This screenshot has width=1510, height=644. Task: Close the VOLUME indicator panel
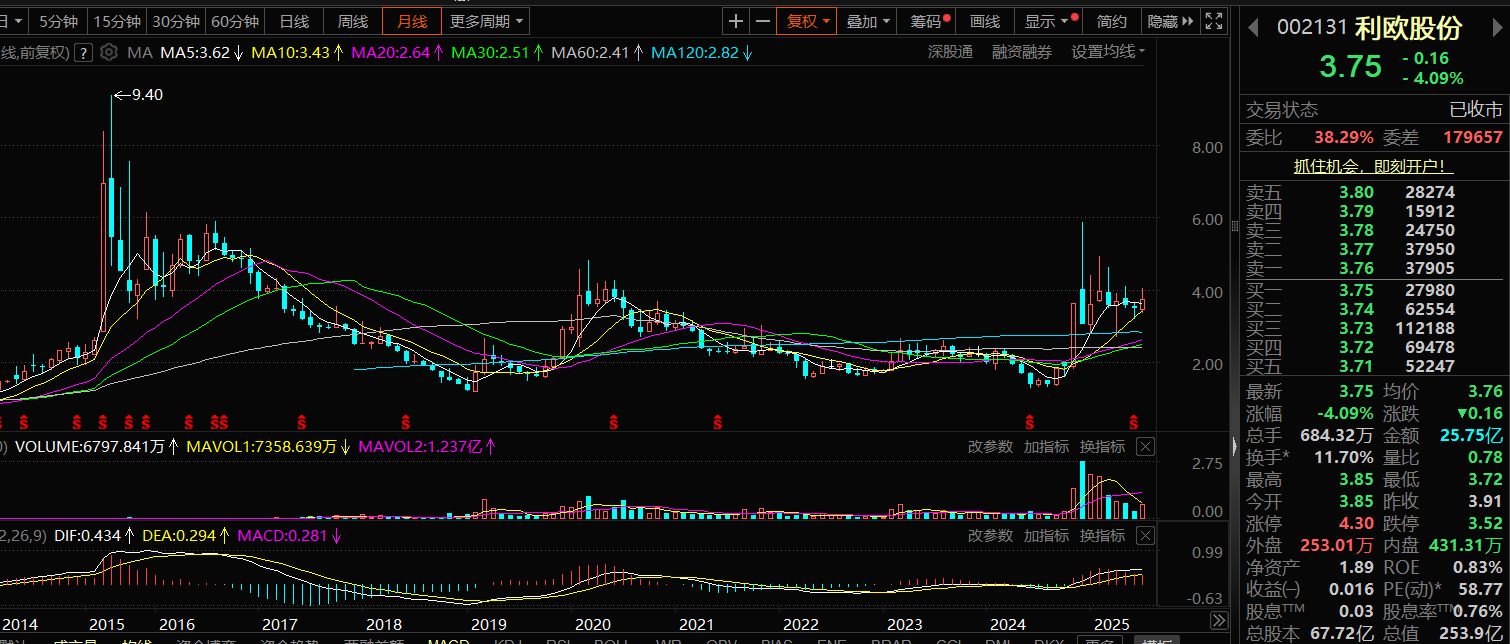[x=1146, y=446]
